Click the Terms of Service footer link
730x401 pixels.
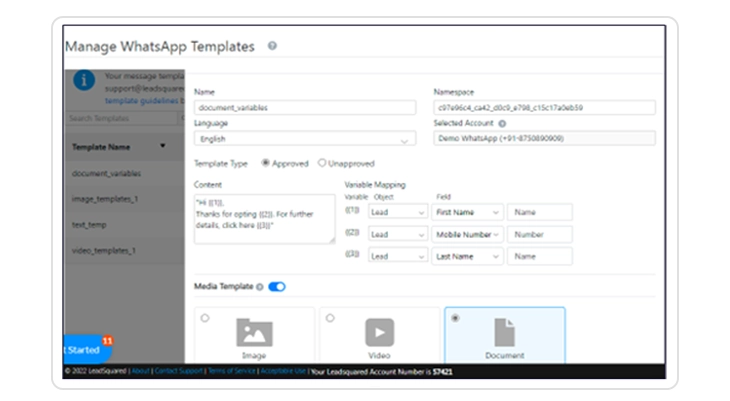click(x=231, y=371)
